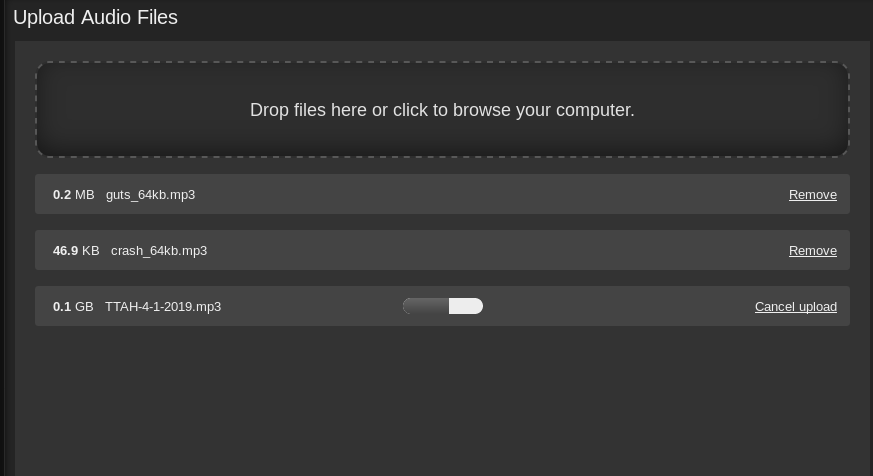Viewport: 873px width, 476px height.
Task: Select the crash_64kb.mp3 file name
Action: click(159, 251)
